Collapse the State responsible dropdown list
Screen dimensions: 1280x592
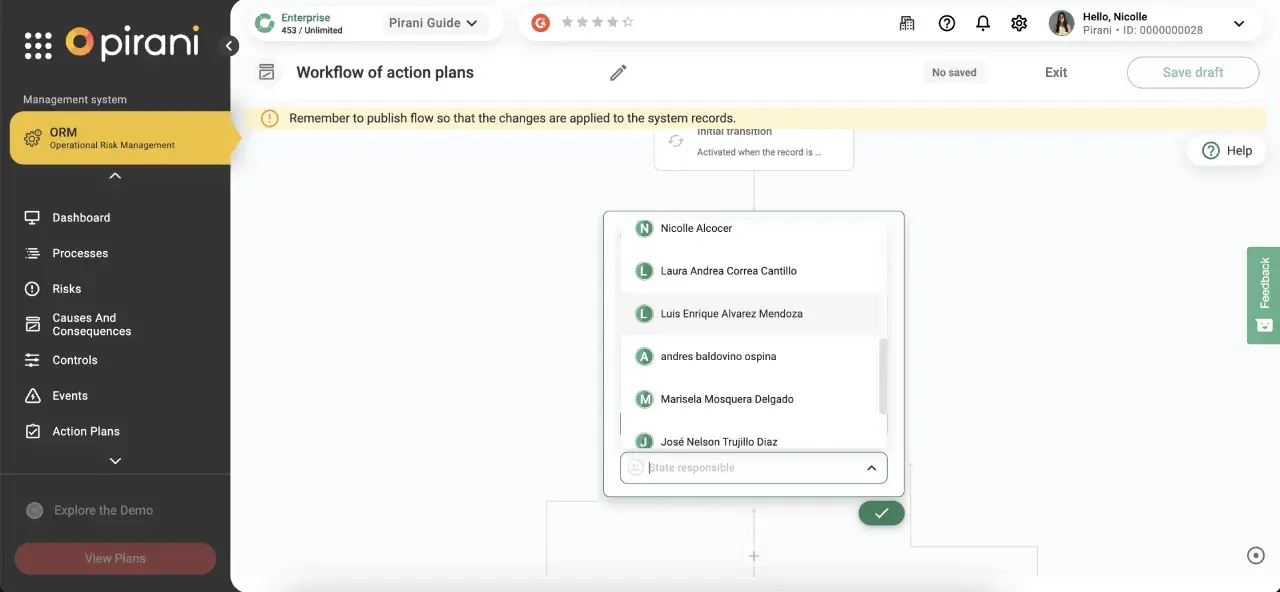click(871, 468)
